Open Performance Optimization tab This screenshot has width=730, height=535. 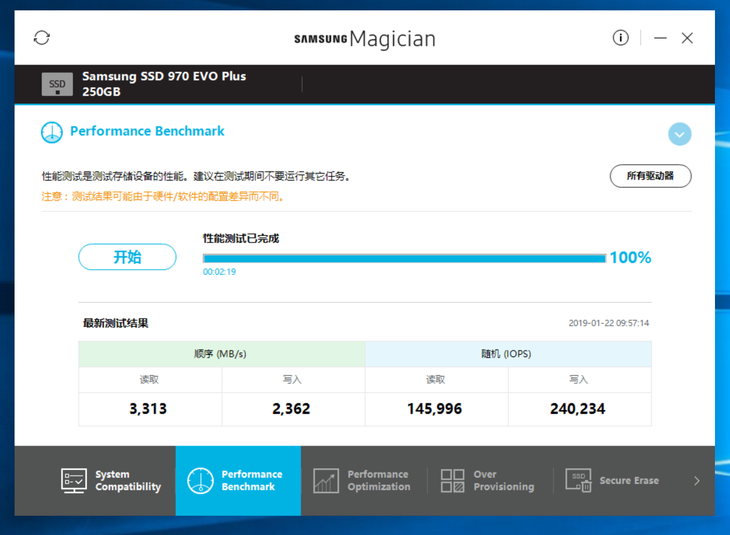[364, 481]
